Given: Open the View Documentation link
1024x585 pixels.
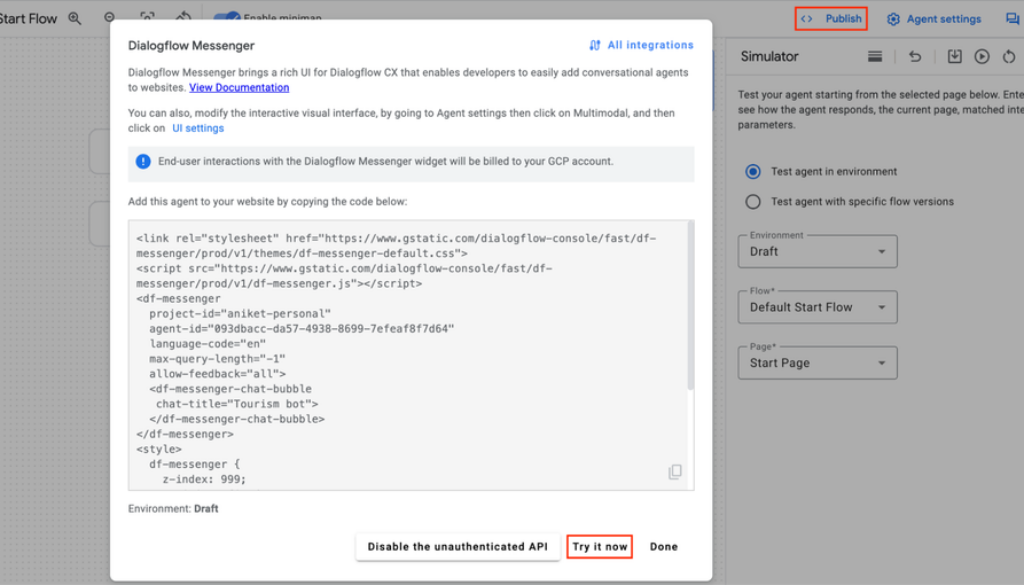Looking at the screenshot, I should (239, 88).
